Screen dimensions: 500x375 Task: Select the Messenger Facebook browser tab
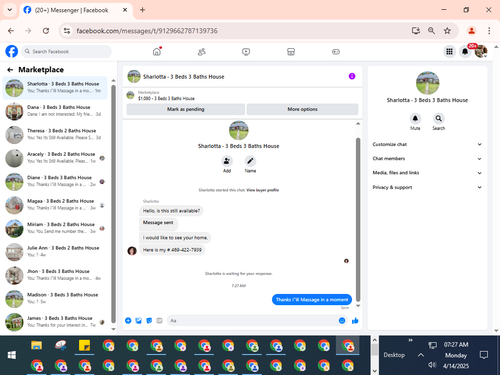point(76,10)
